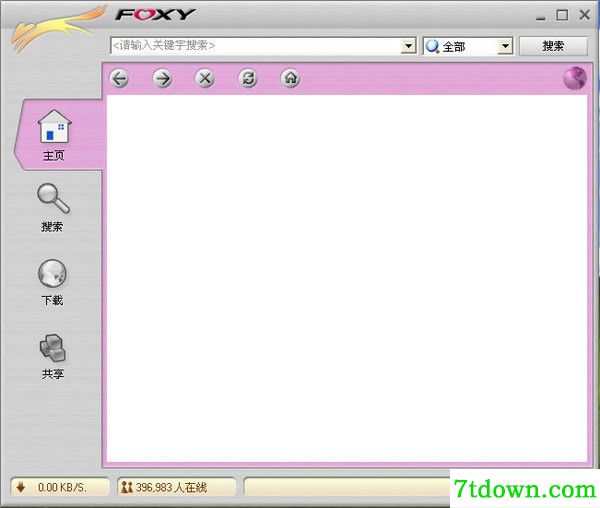Click the purple globe icon
The height and width of the screenshot is (508, 600).
[x=575, y=78]
